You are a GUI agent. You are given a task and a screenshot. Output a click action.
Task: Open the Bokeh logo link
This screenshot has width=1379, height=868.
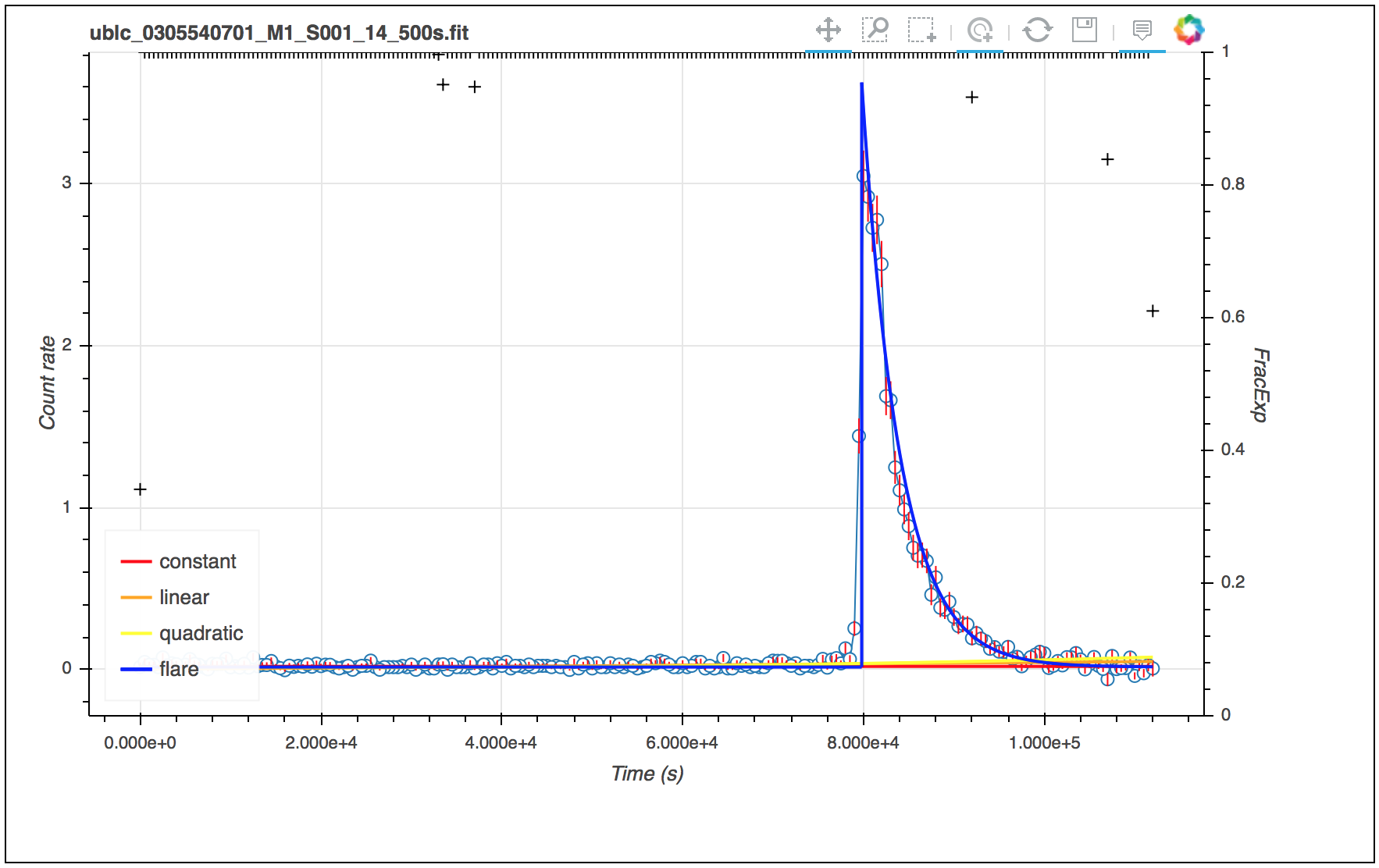click(1189, 30)
